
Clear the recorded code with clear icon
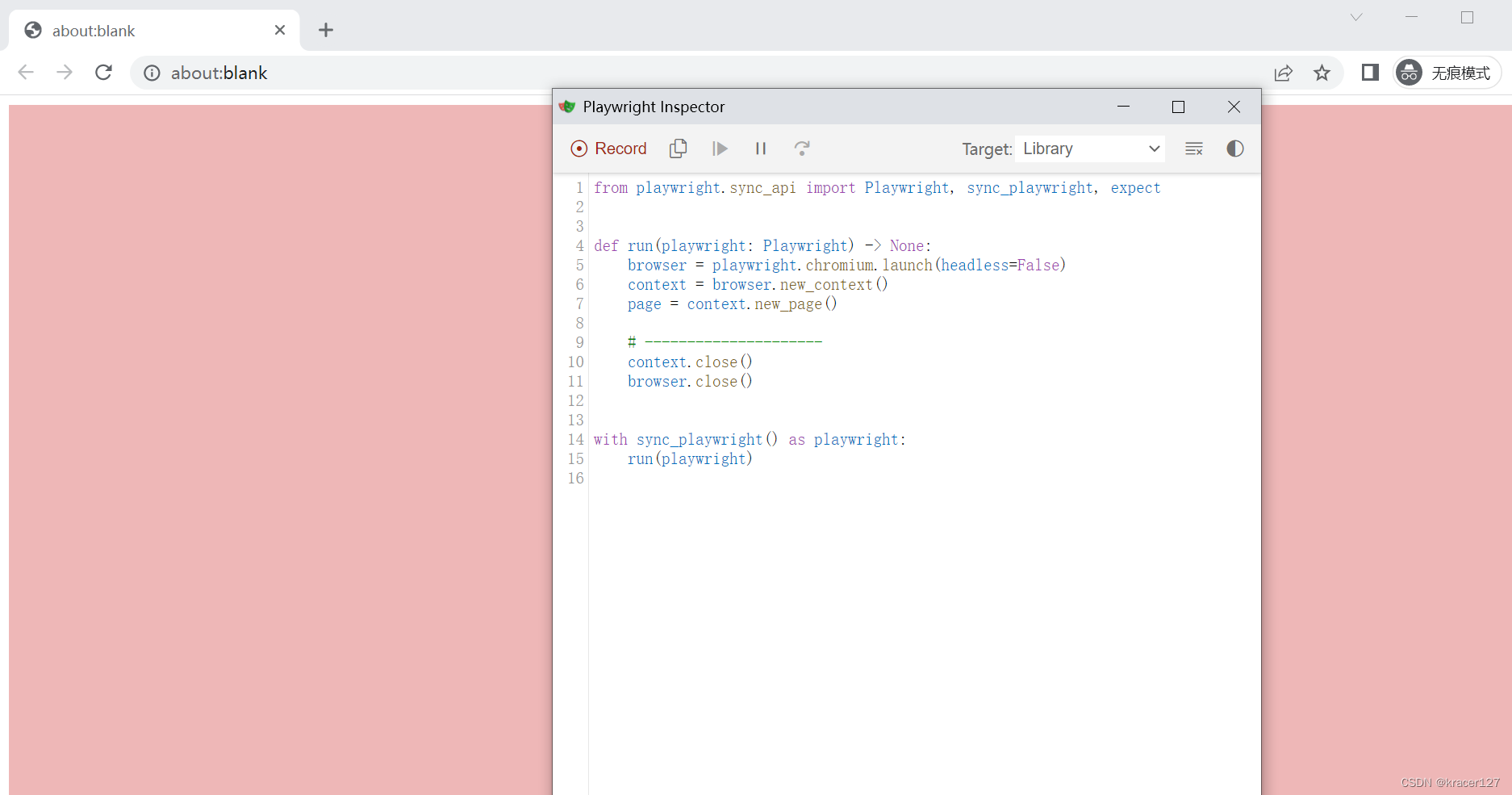1194,149
